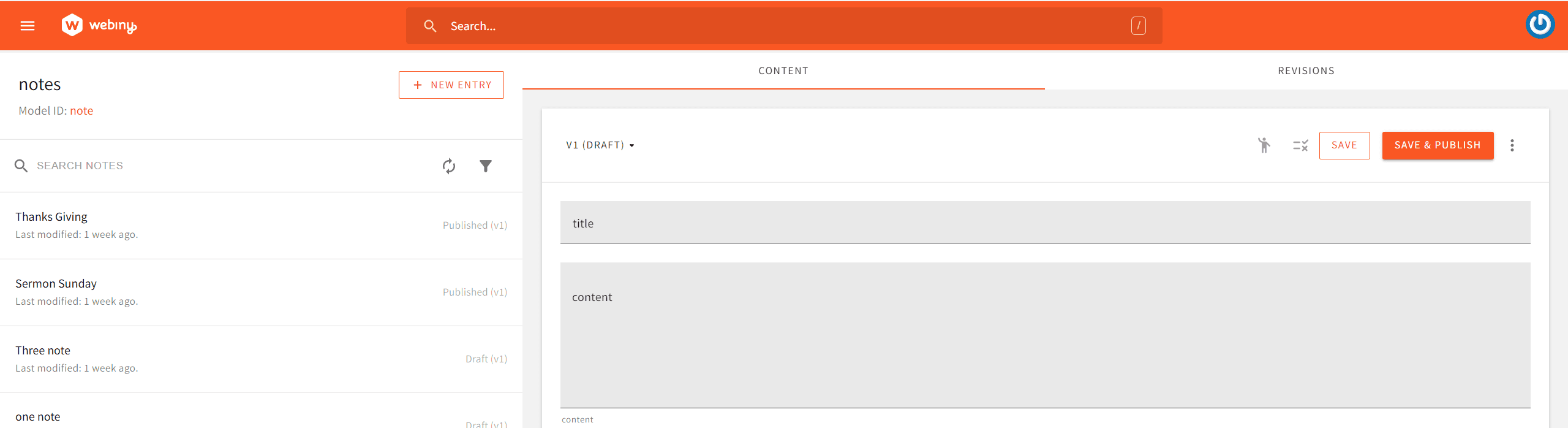Open the notes filter options
The image size is (1568, 428).
point(486,166)
